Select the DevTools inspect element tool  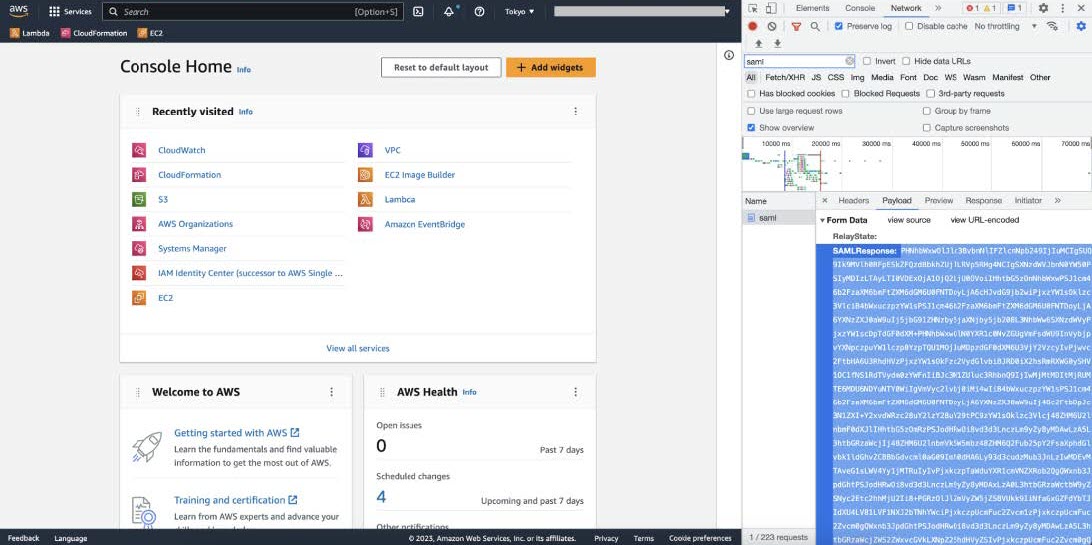(753, 8)
